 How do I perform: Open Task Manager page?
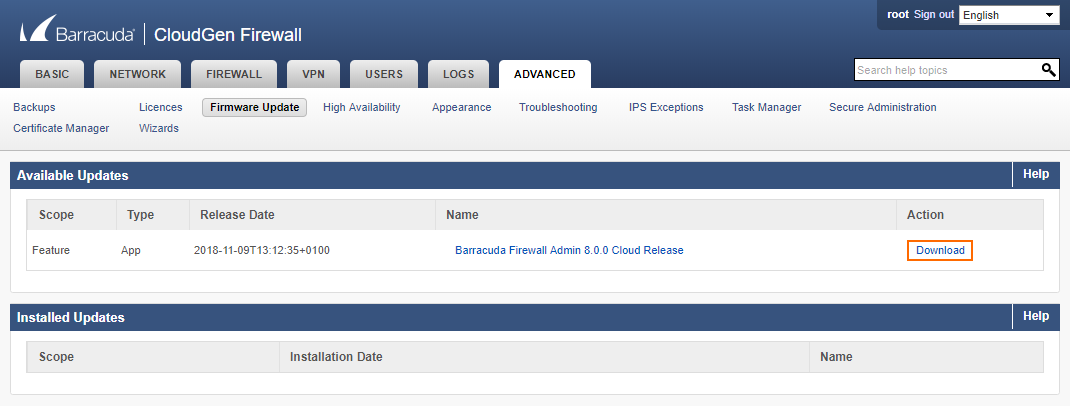(766, 107)
